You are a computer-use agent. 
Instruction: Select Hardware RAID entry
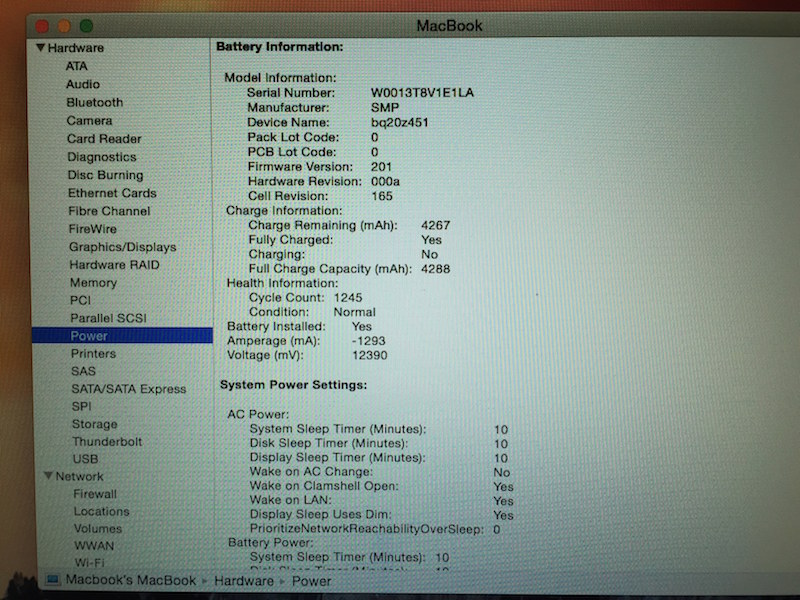[x=115, y=265]
